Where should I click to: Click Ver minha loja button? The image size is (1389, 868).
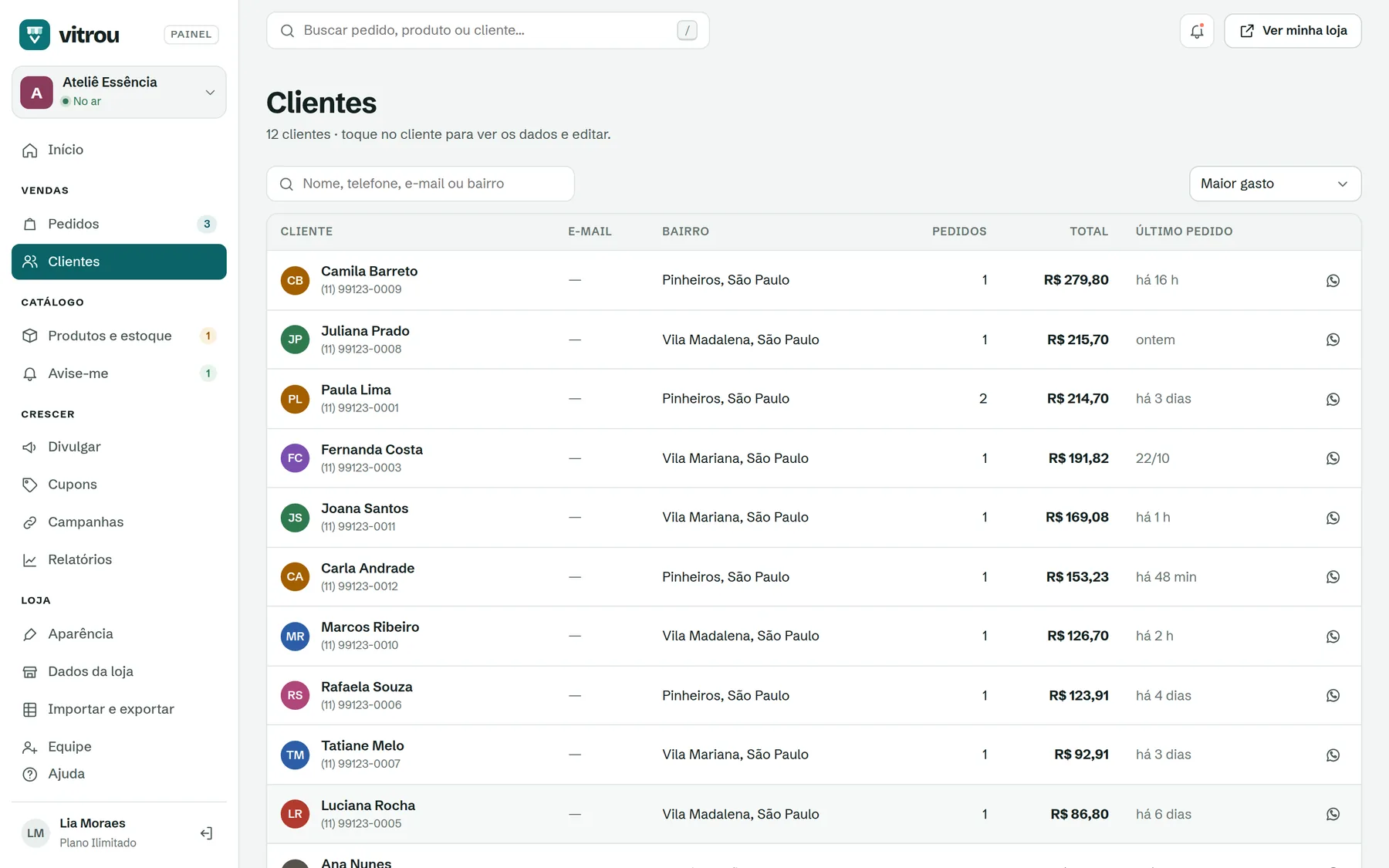(1293, 31)
